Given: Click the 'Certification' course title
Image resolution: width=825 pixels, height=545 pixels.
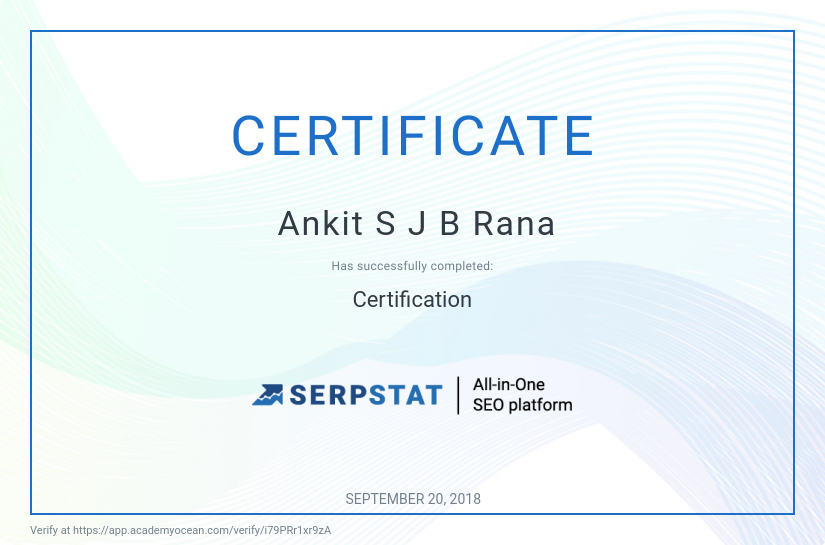Looking at the screenshot, I should click(412, 300).
